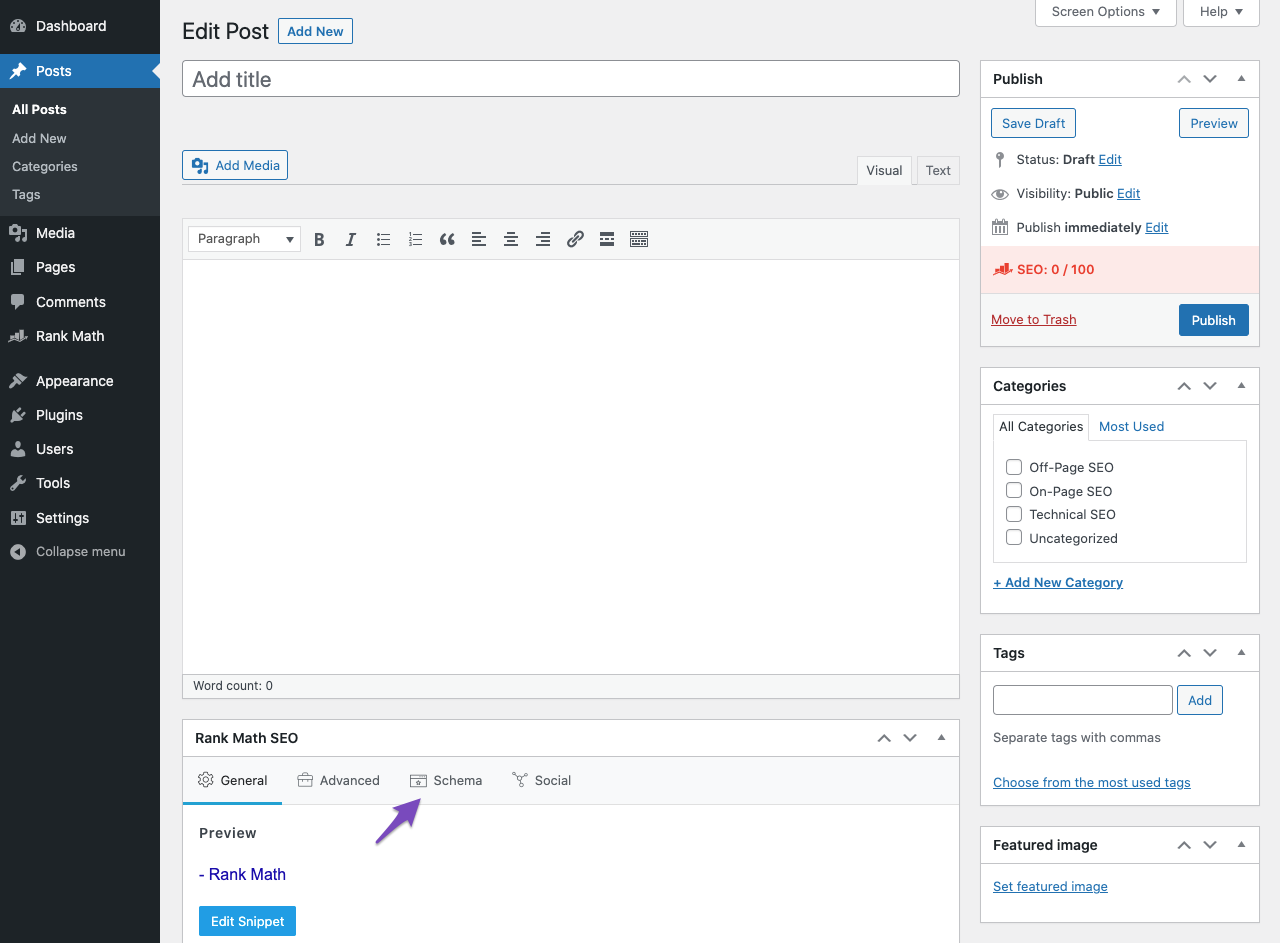Show the Most Used categories tab
The height and width of the screenshot is (943, 1280).
pos(1131,427)
